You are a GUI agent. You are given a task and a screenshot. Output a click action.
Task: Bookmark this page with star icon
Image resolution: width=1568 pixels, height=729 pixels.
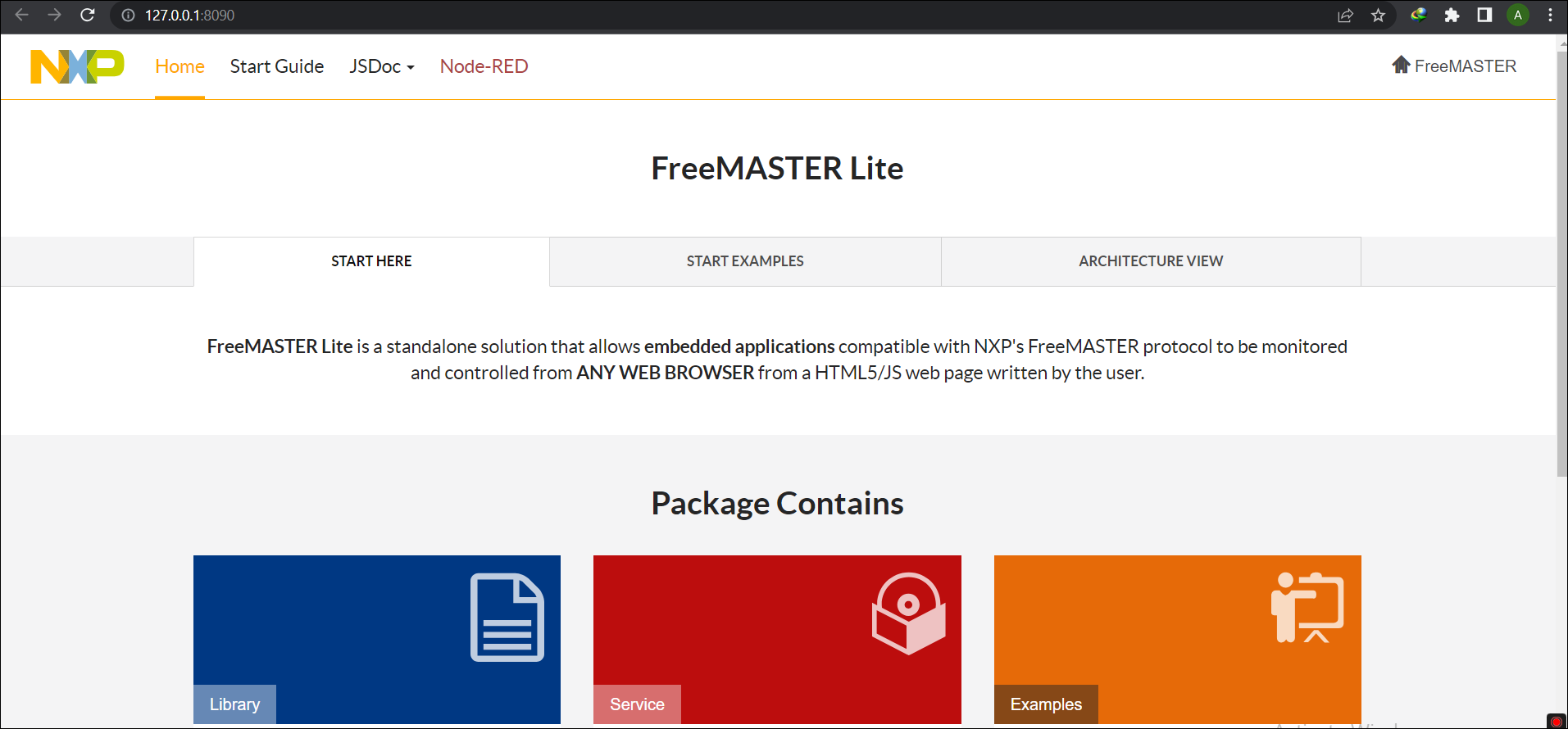coord(1378,15)
